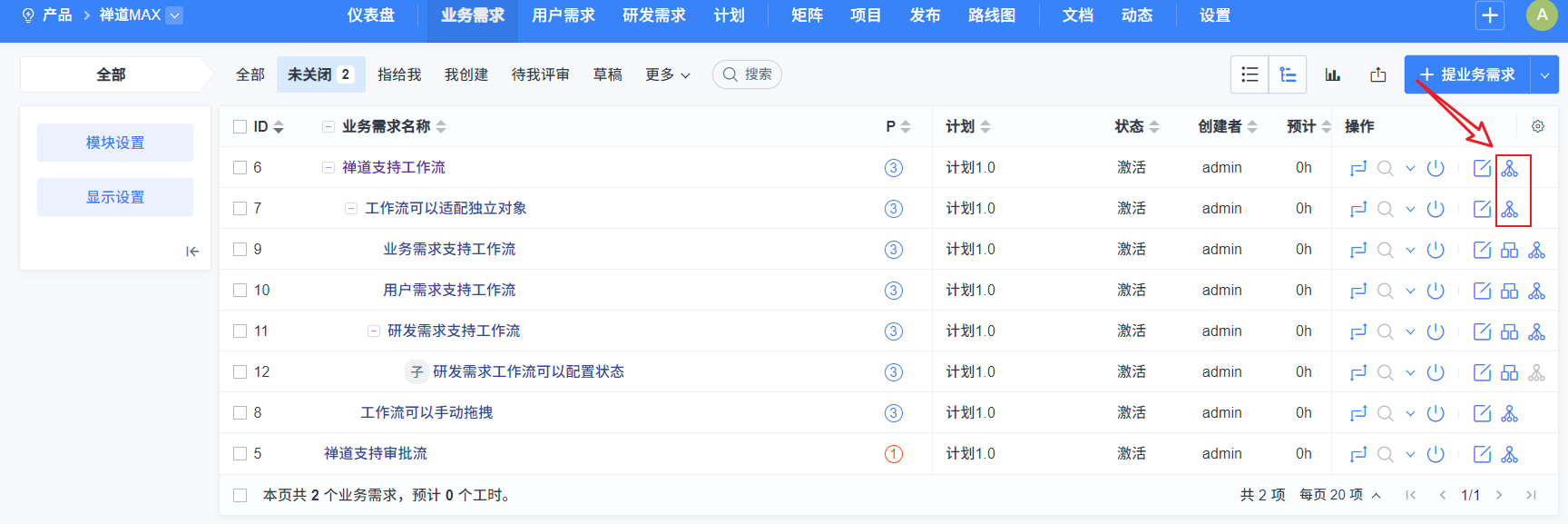Select the 指给我 filter tab
This screenshot has height=524, width=1568.
coord(399,74)
